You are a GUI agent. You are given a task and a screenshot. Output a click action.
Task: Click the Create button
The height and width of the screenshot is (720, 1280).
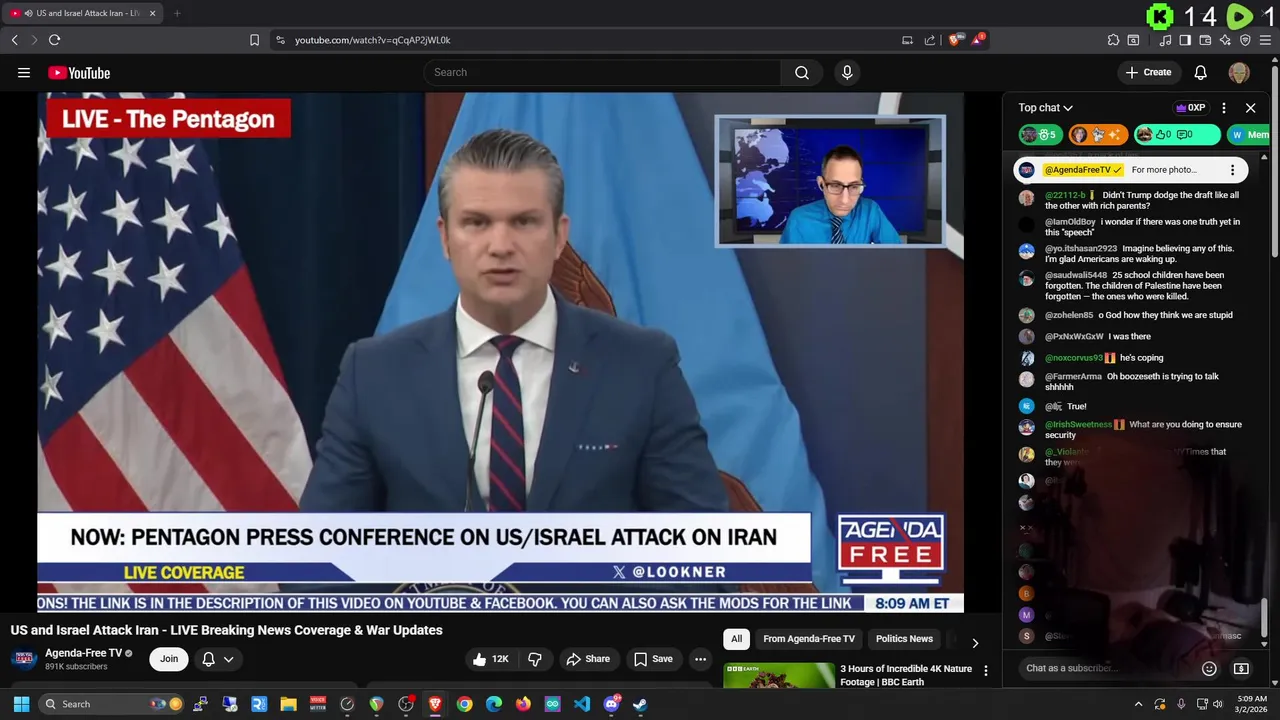1148,72
